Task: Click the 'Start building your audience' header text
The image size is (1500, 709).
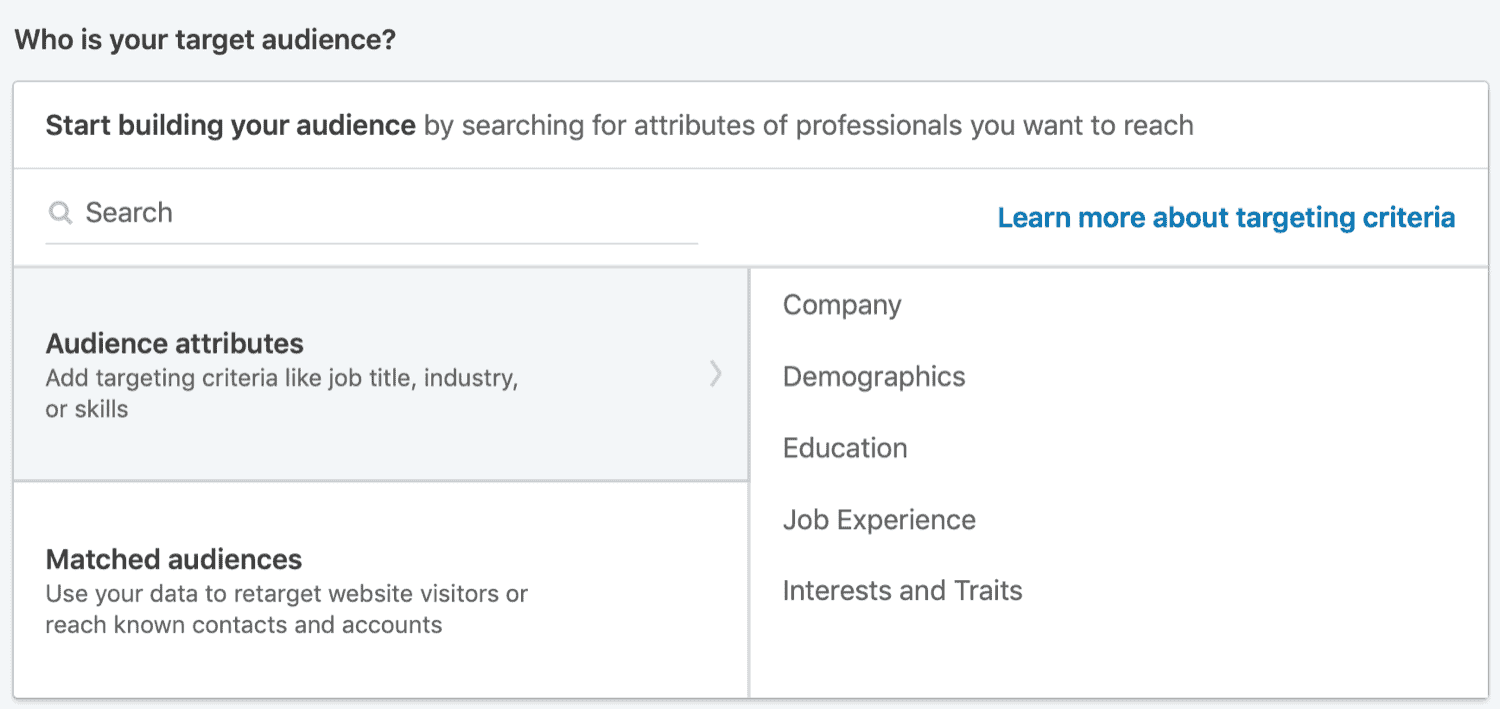Action: pyautogui.click(x=230, y=126)
